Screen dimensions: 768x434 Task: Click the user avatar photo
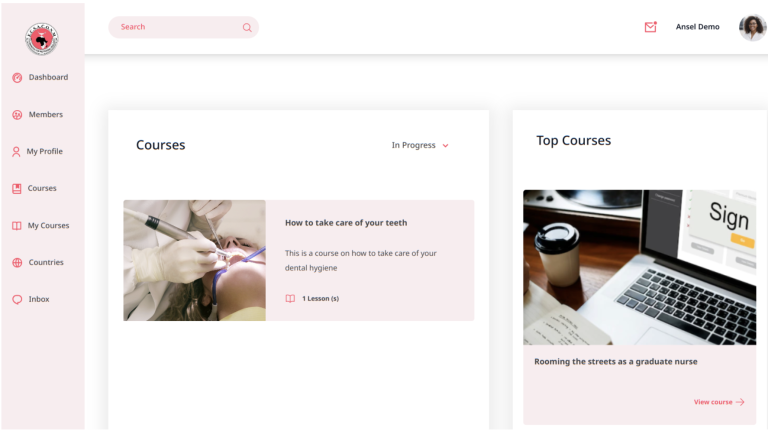752,27
